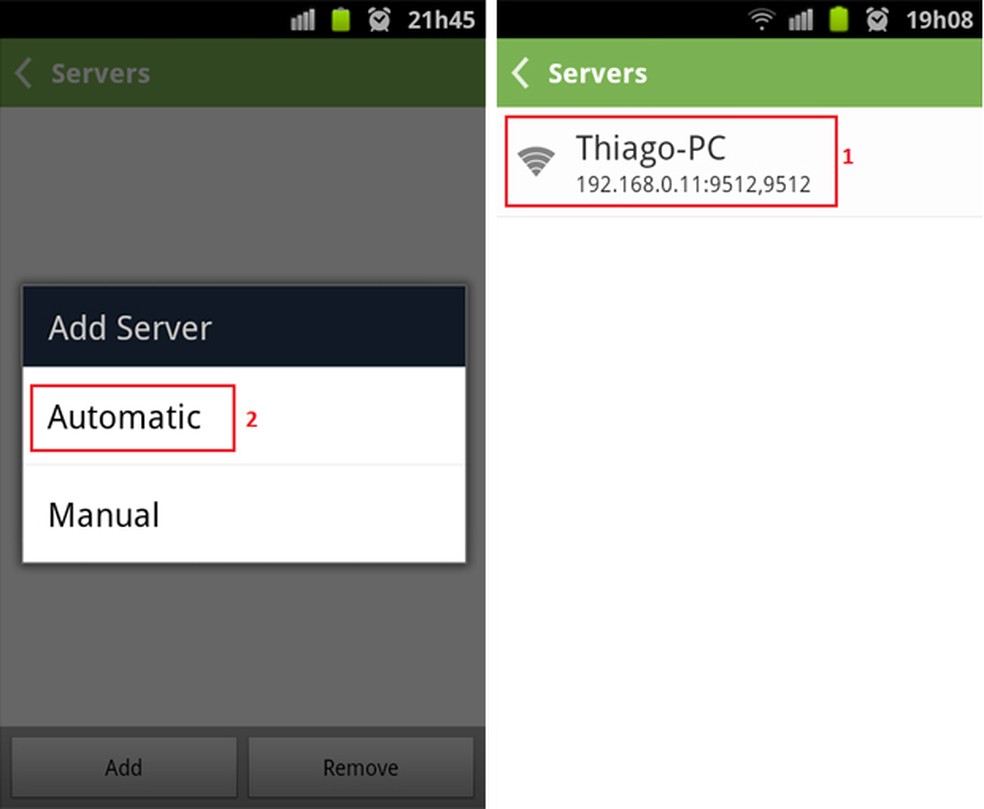The image size is (984, 809).
Task: Tap the alarm clock icon near 19h08
Action: point(877,19)
